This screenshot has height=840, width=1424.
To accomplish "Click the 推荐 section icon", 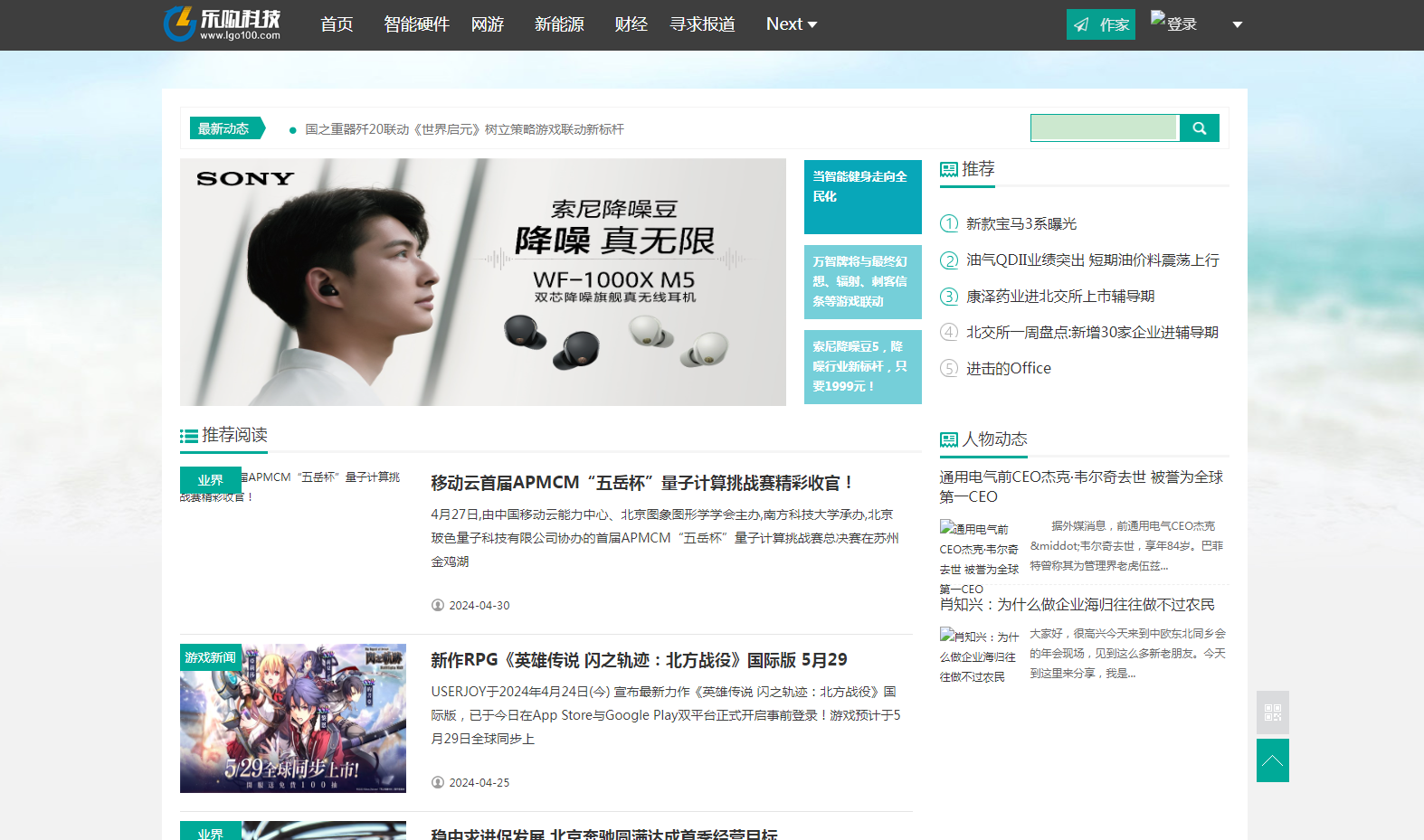I will 949,169.
